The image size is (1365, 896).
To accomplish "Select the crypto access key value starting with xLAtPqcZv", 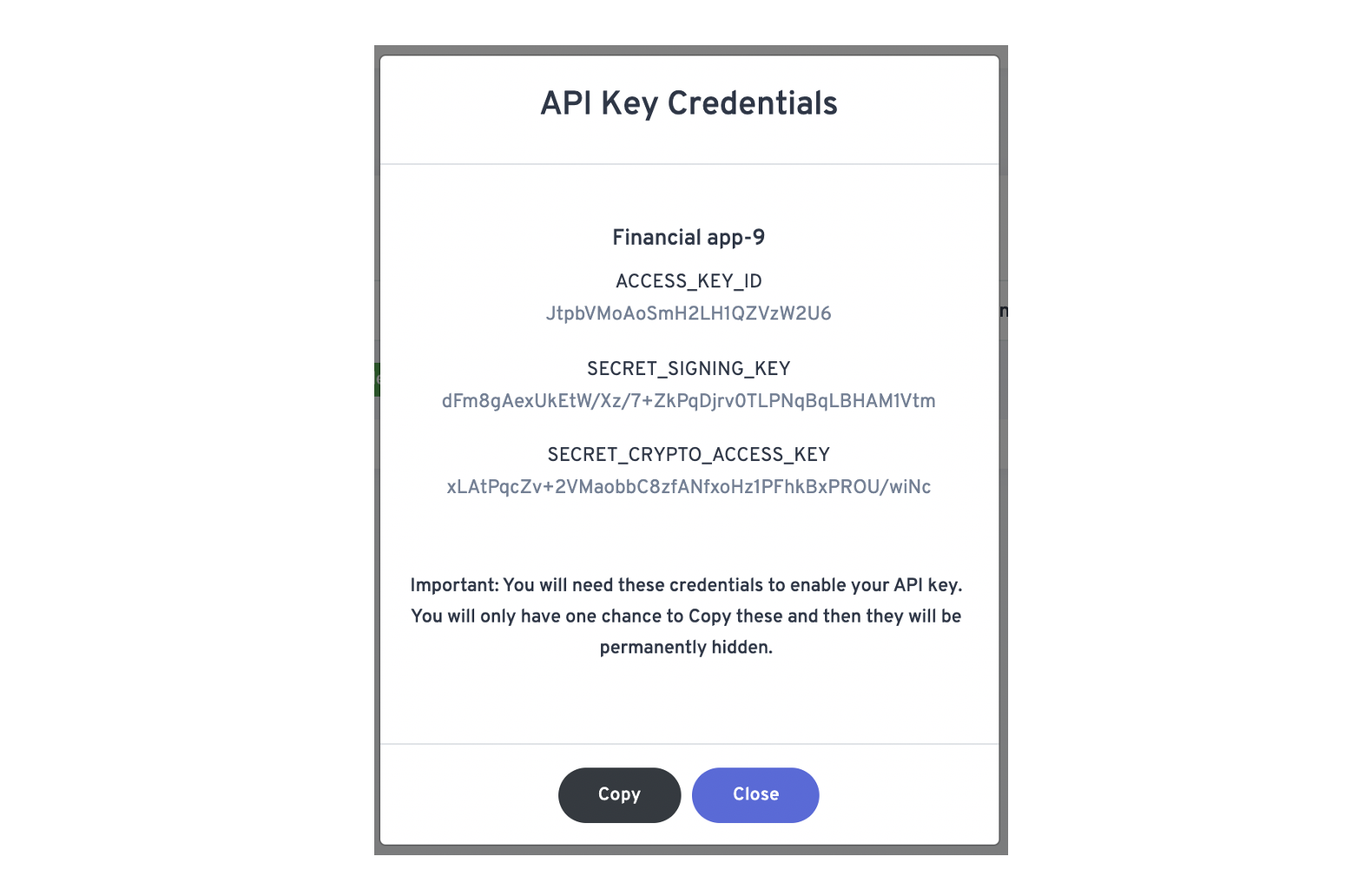I will point(689,487).
